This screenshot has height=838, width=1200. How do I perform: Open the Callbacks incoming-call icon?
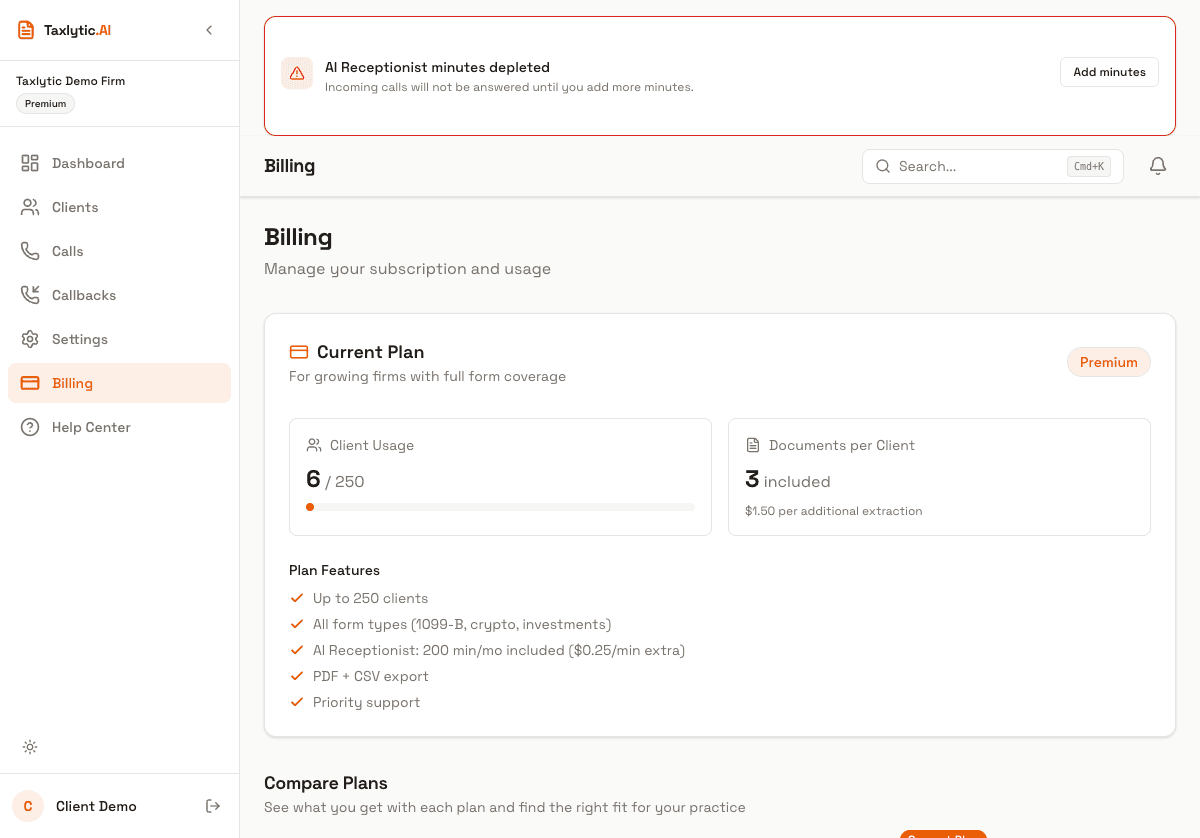coord(30,295)
